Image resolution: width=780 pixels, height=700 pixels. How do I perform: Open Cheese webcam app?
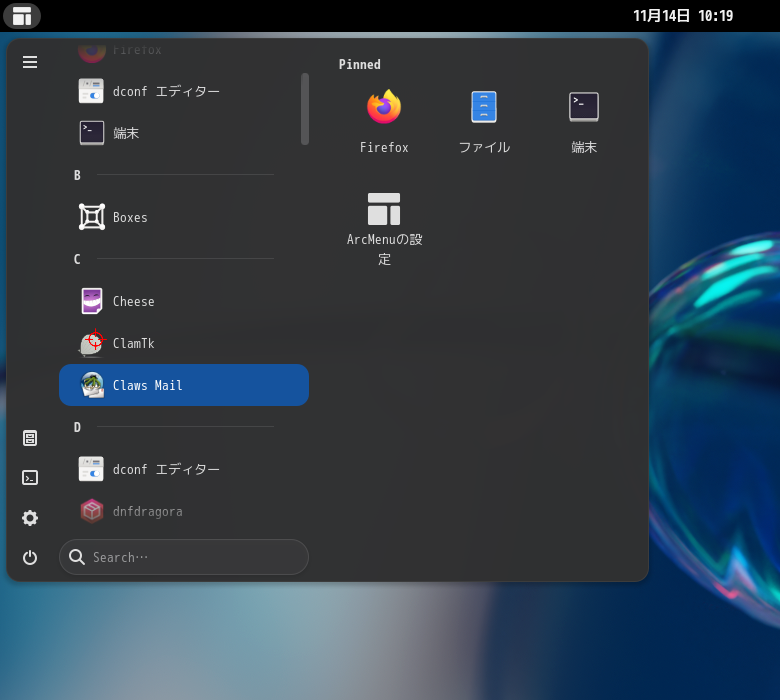(184, 301)
